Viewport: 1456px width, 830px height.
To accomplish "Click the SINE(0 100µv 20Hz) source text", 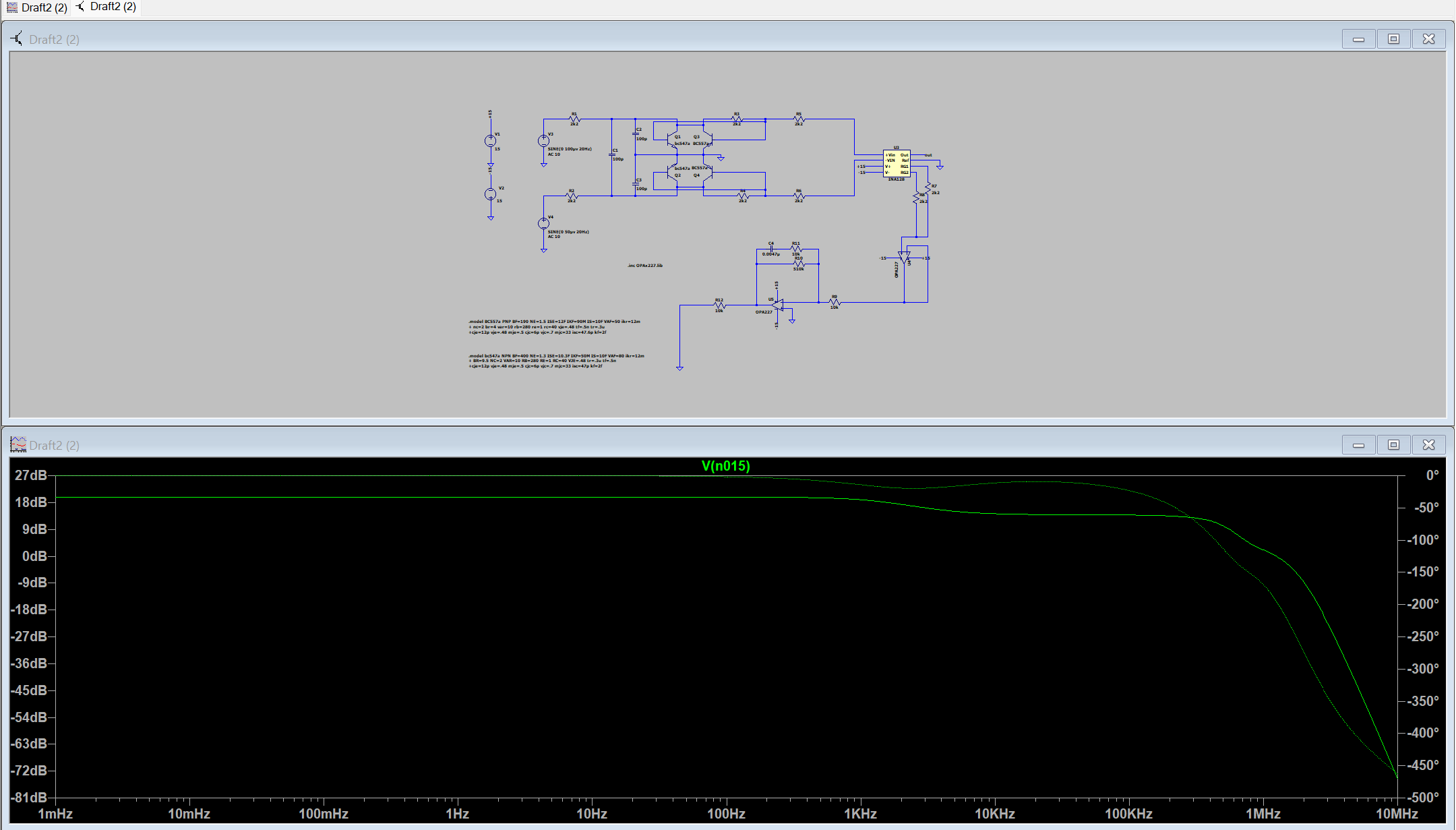I will [x=570, y=149].
